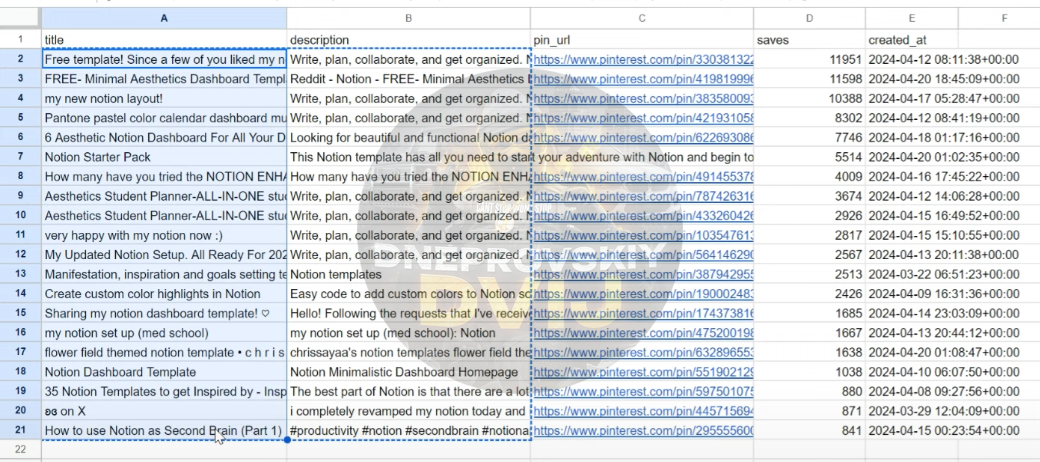Select 'Notion Minimalistic Dashboard Homepage' cell
Viewport: 1040px width, 462px height.
(409, 373)
